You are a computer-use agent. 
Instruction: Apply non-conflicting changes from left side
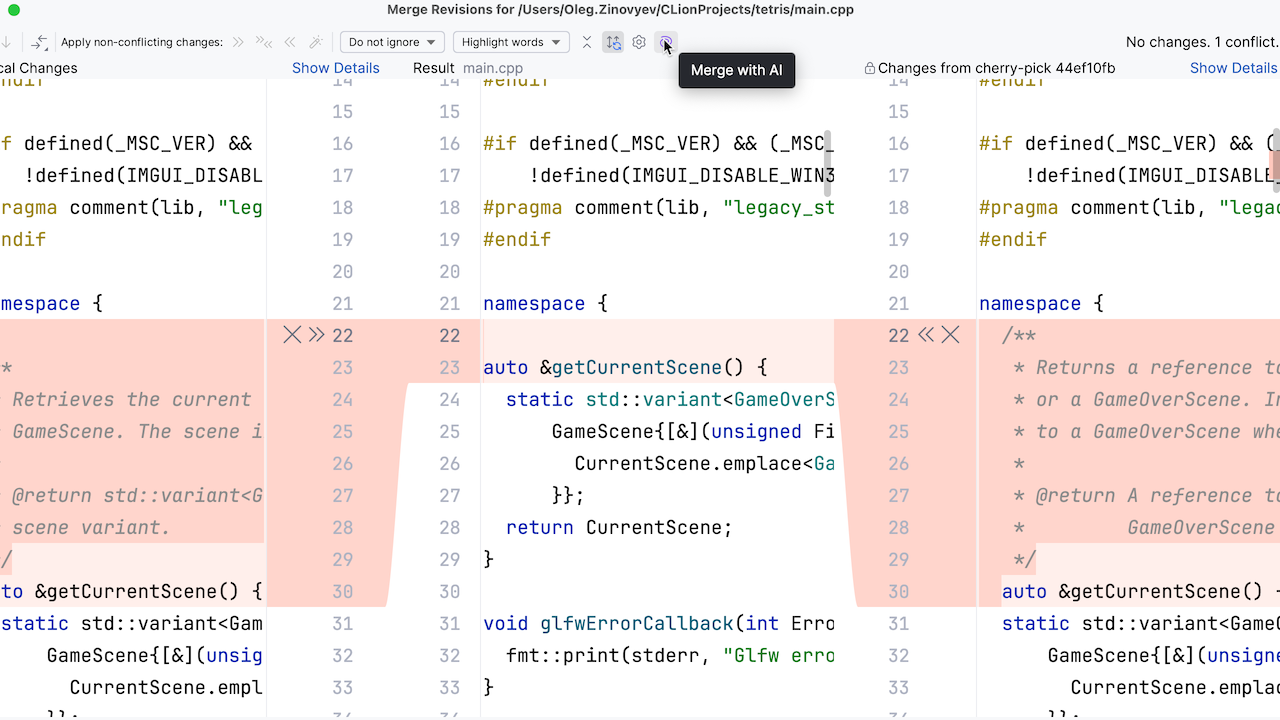[238, 43]
